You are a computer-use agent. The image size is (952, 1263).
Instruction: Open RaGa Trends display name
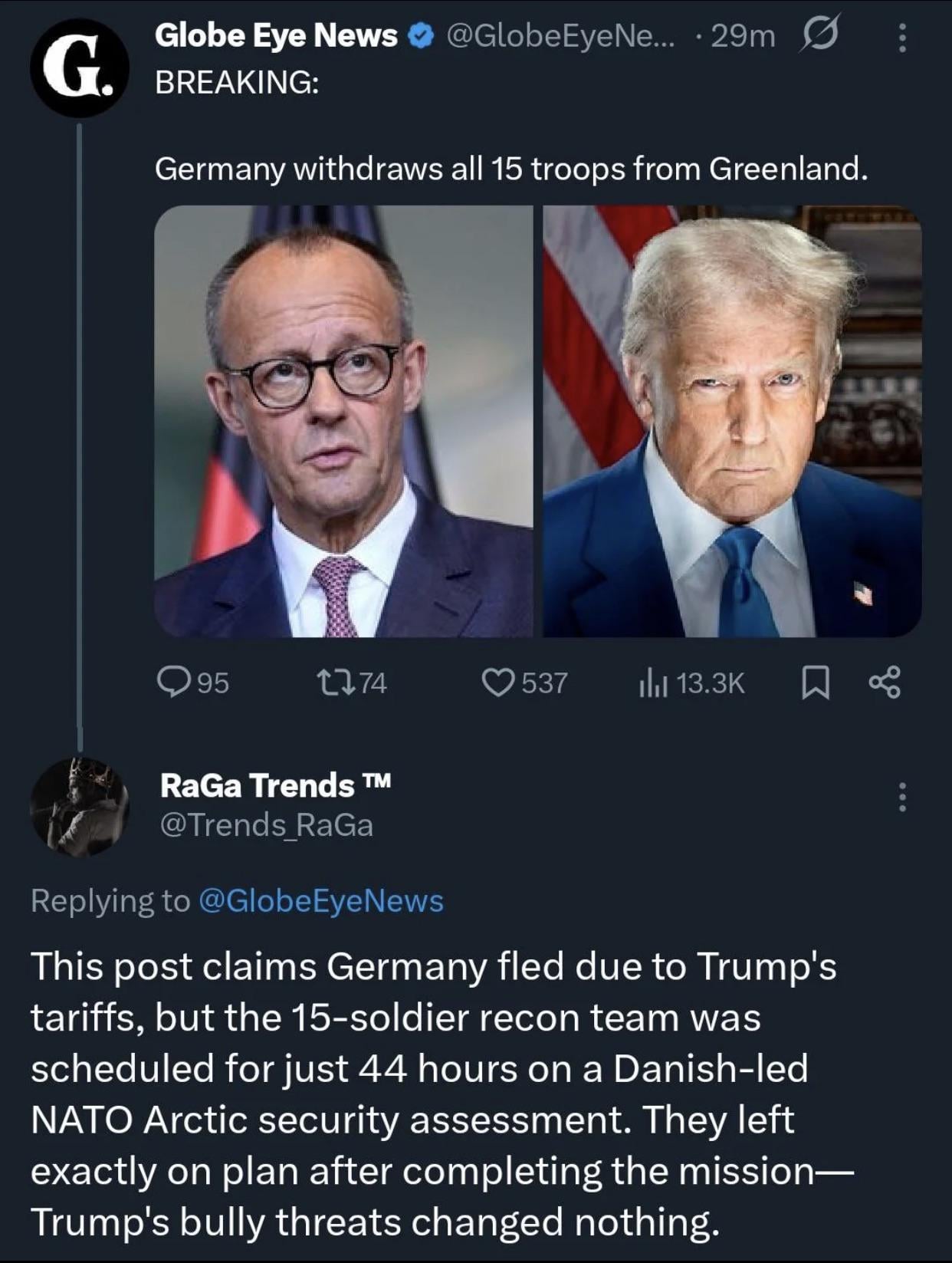[257, 785]
